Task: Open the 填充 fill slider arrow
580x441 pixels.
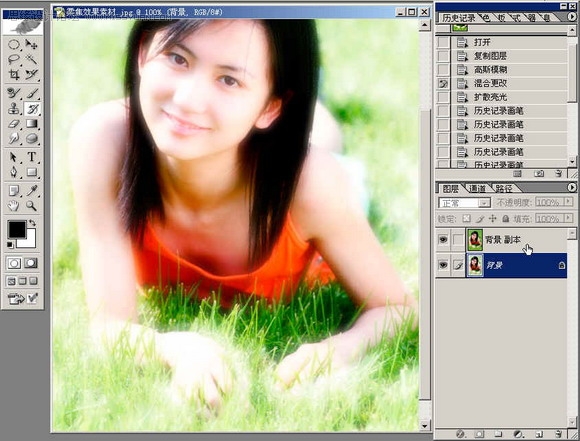Action: [569, 218]
